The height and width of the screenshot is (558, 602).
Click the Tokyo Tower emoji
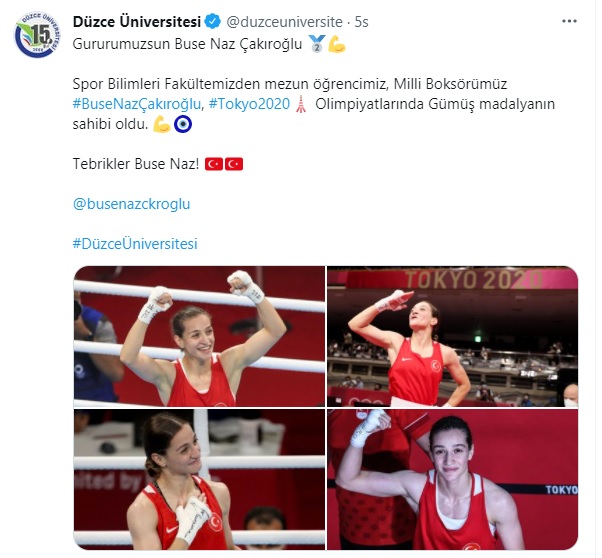pos(301,104)
